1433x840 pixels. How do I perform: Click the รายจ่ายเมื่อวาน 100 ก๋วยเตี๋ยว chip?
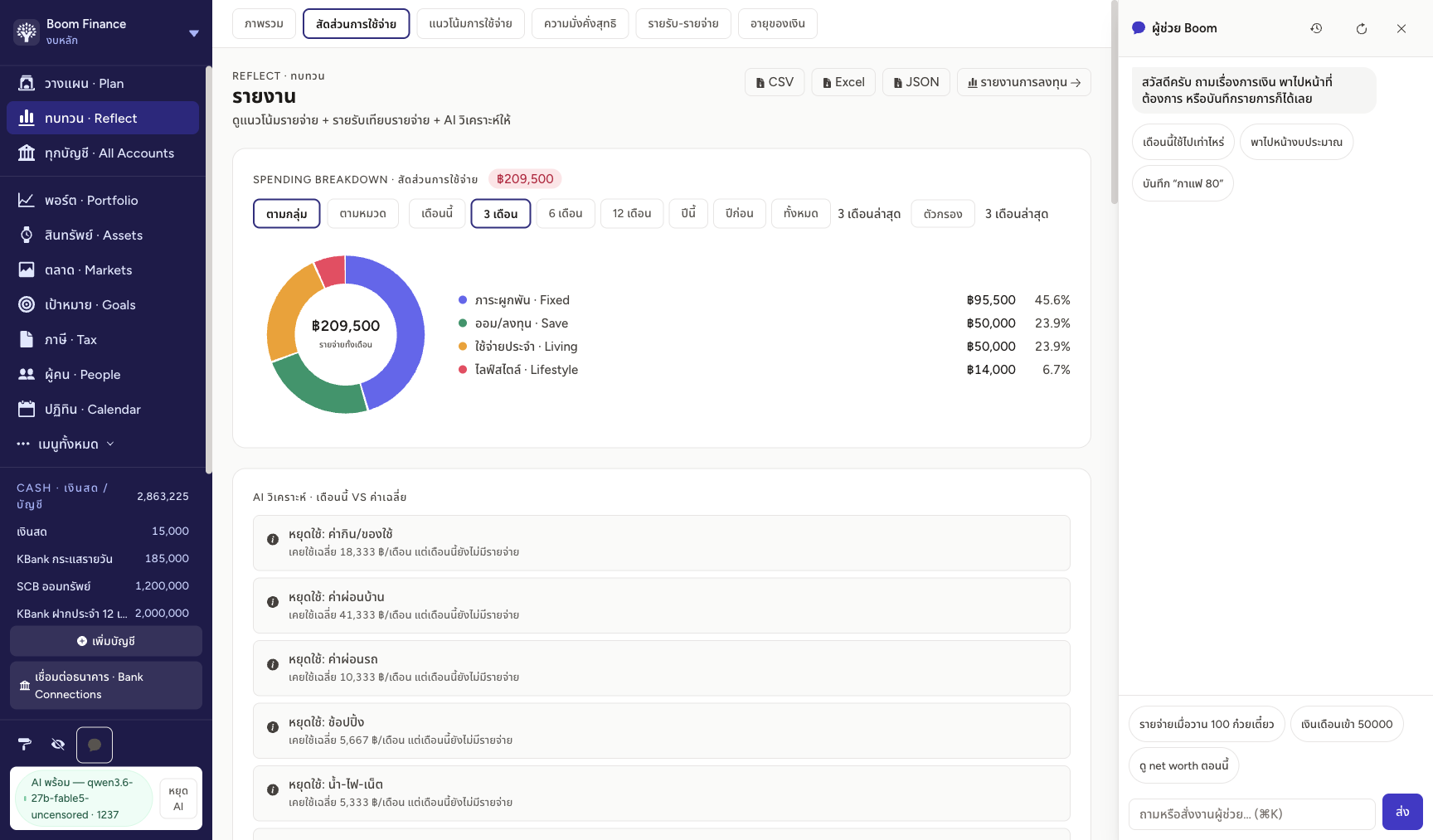[x=1207, y=724]
